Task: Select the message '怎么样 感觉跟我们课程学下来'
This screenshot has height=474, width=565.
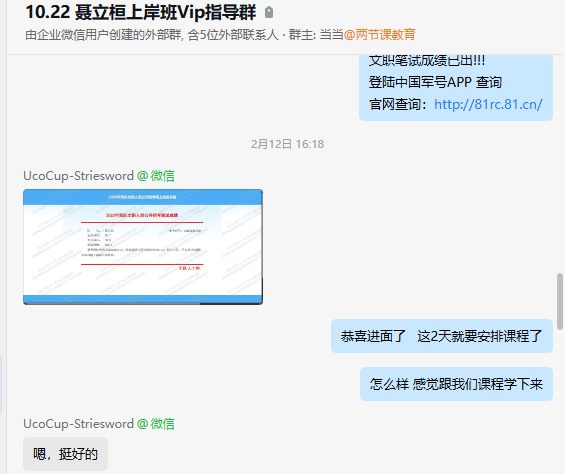Action: pos(456,384)
